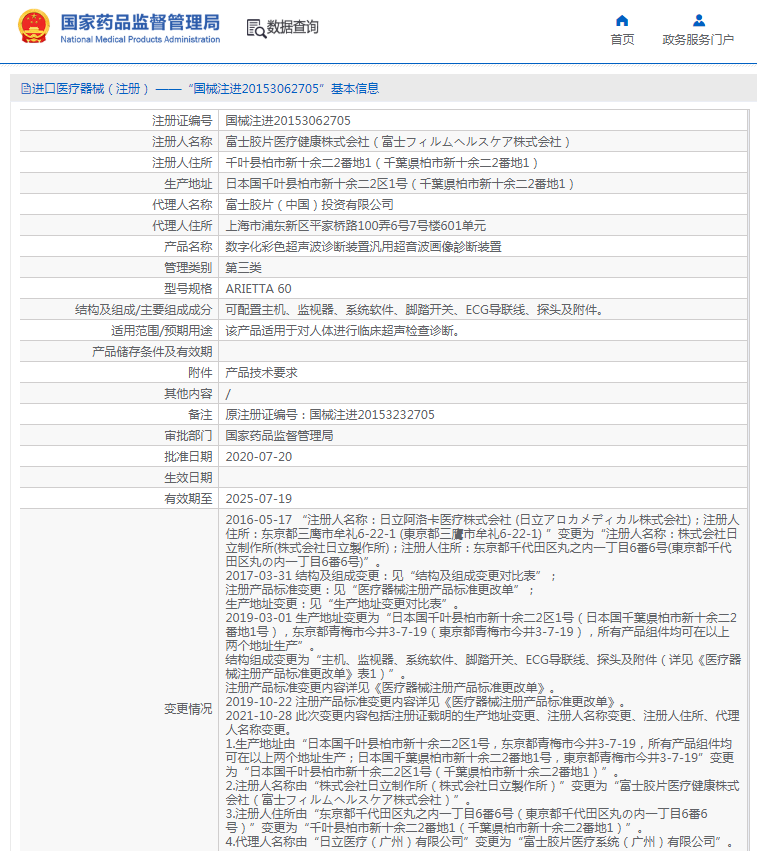Click the 产品储存条件及有效期 label

coord(152,352)
